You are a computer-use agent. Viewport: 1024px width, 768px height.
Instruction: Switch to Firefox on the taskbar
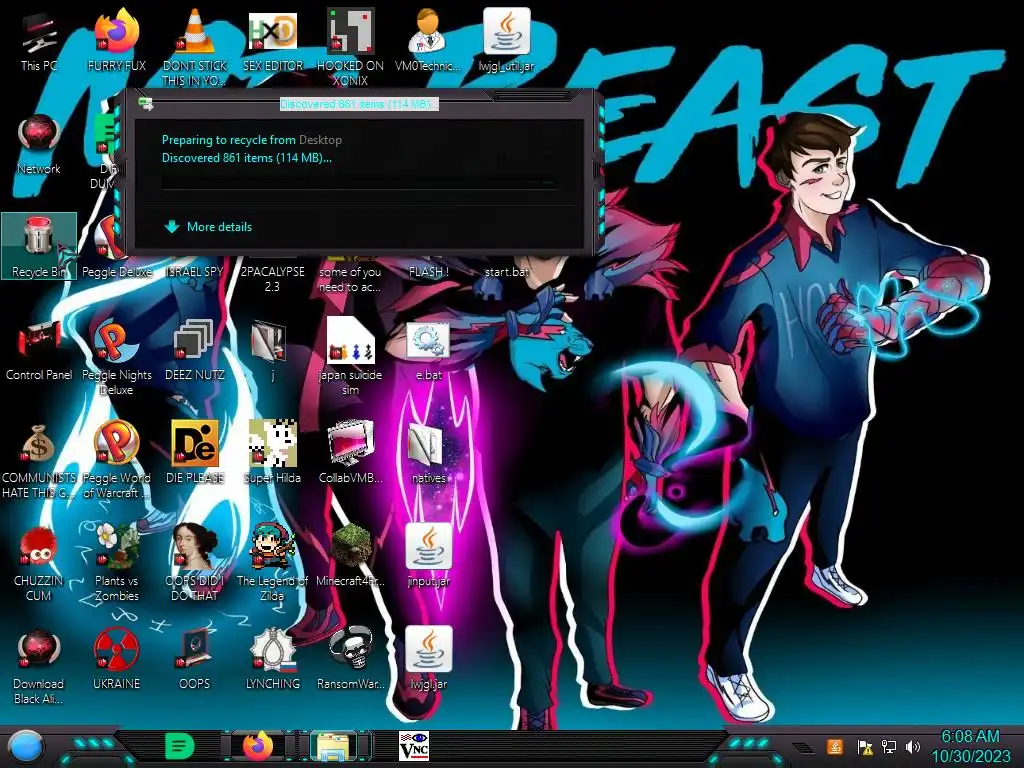coord(258,746)
